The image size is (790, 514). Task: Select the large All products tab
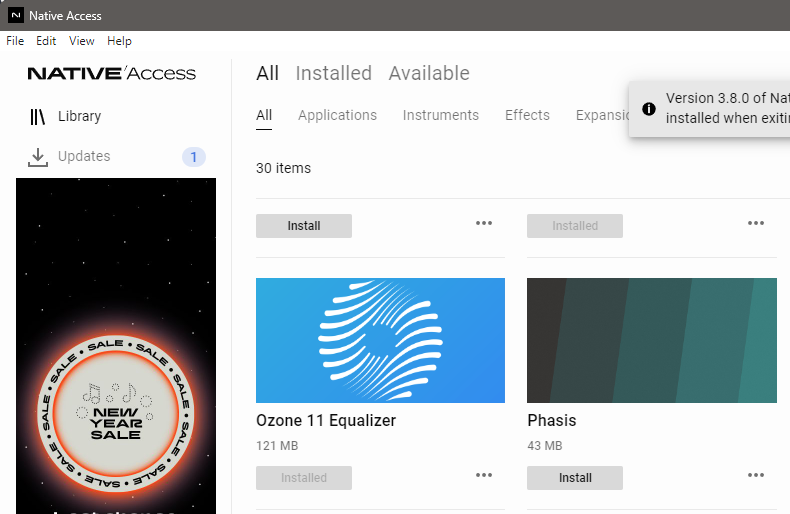[267, 73]
